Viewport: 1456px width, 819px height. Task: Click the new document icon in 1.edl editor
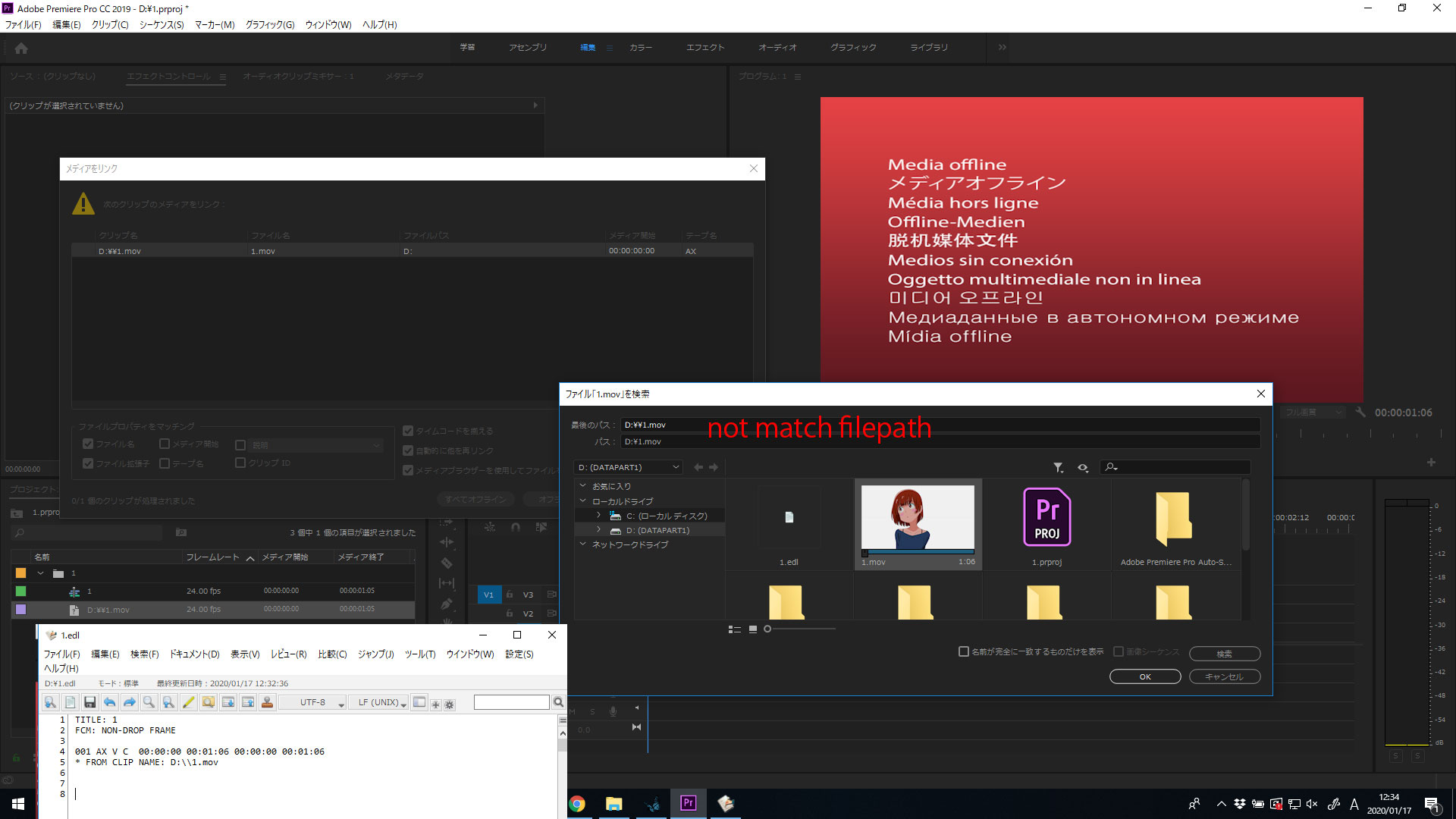coord(70,703)
